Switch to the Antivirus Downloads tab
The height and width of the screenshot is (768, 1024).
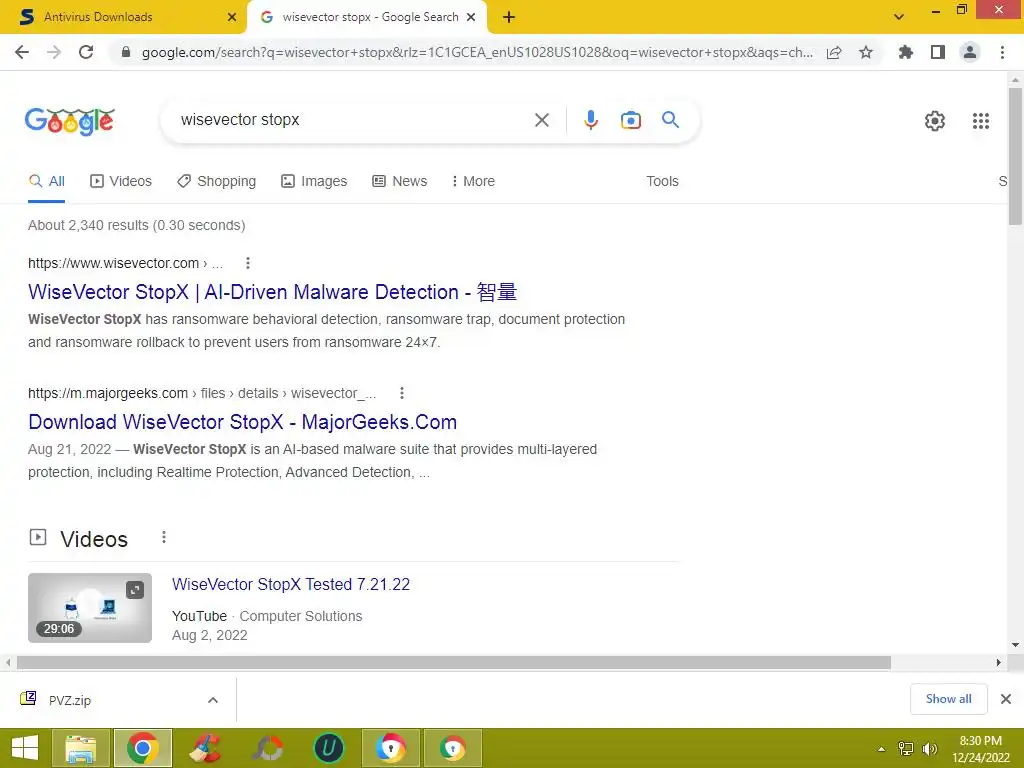(123, 17)
